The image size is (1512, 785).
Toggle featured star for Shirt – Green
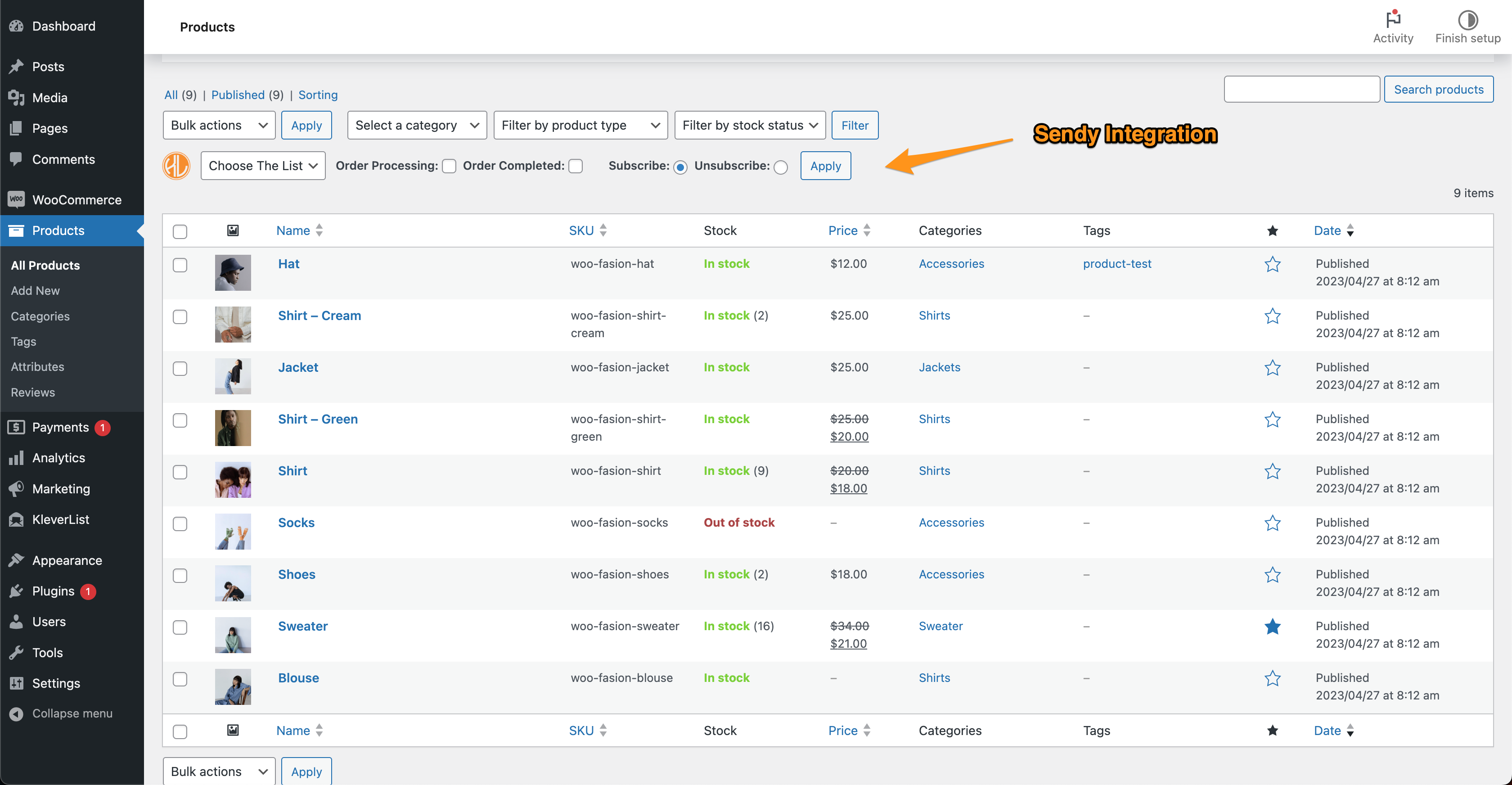[1272, 419]
